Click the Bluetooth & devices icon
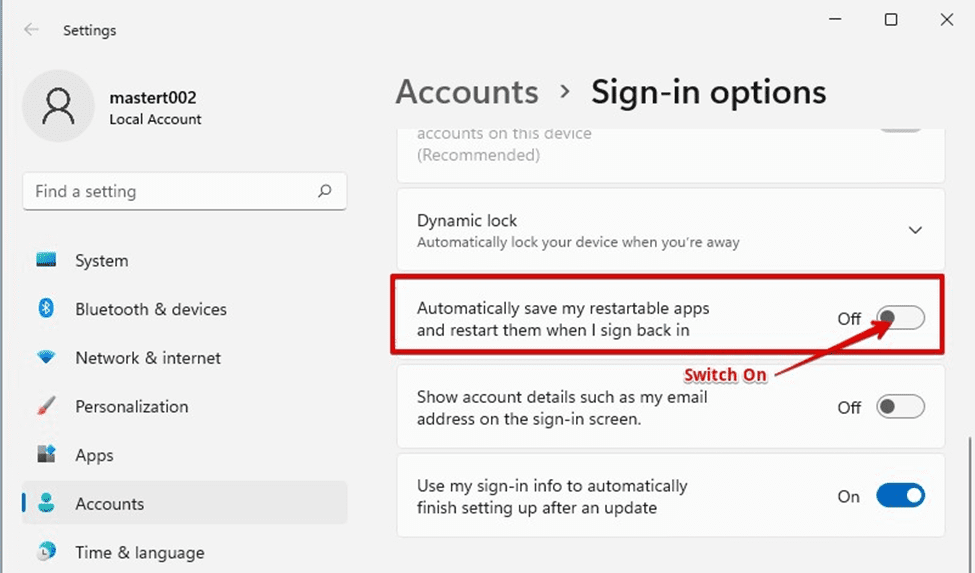The height and width of the screenshot is (573, 975). (x=46, y=309)
